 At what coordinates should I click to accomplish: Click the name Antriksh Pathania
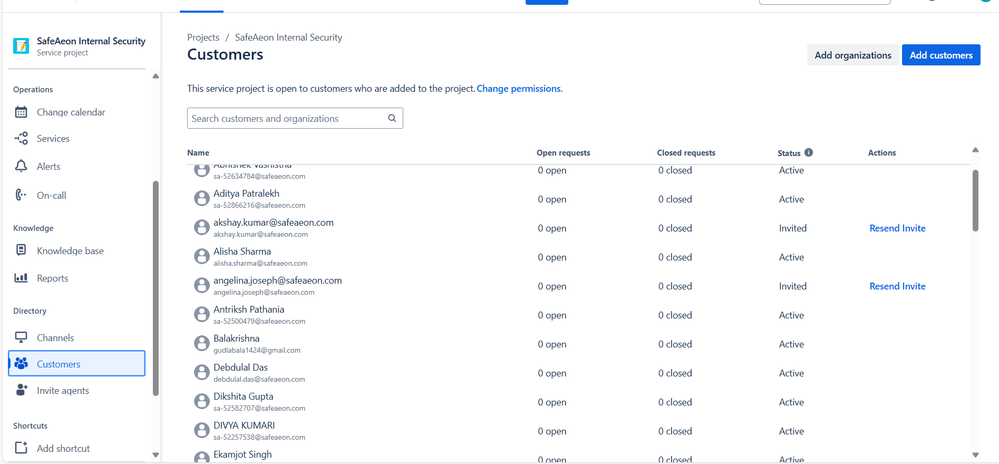tap(248, 309)
